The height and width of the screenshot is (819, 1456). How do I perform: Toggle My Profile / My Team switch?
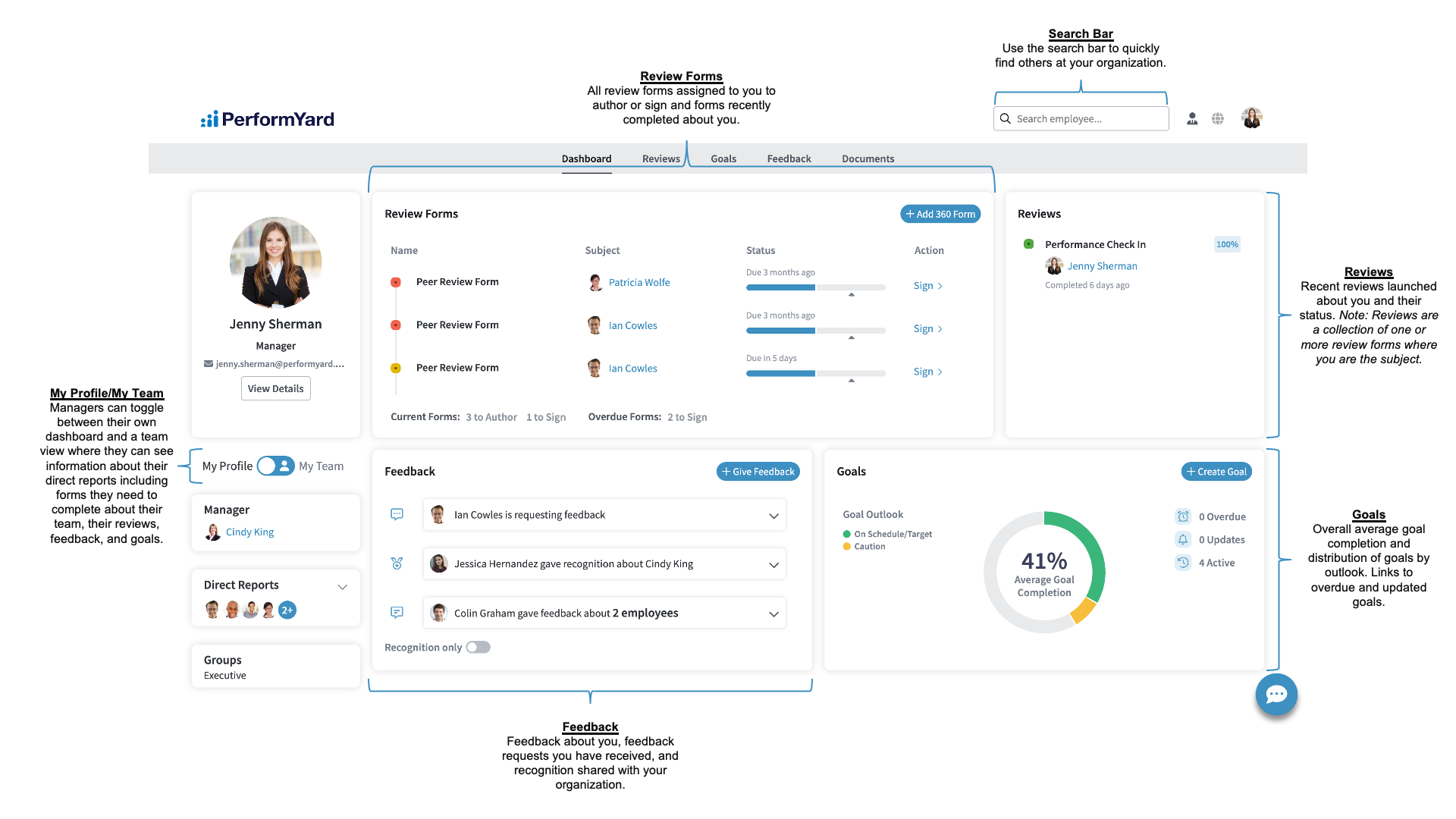coord(275,466)
